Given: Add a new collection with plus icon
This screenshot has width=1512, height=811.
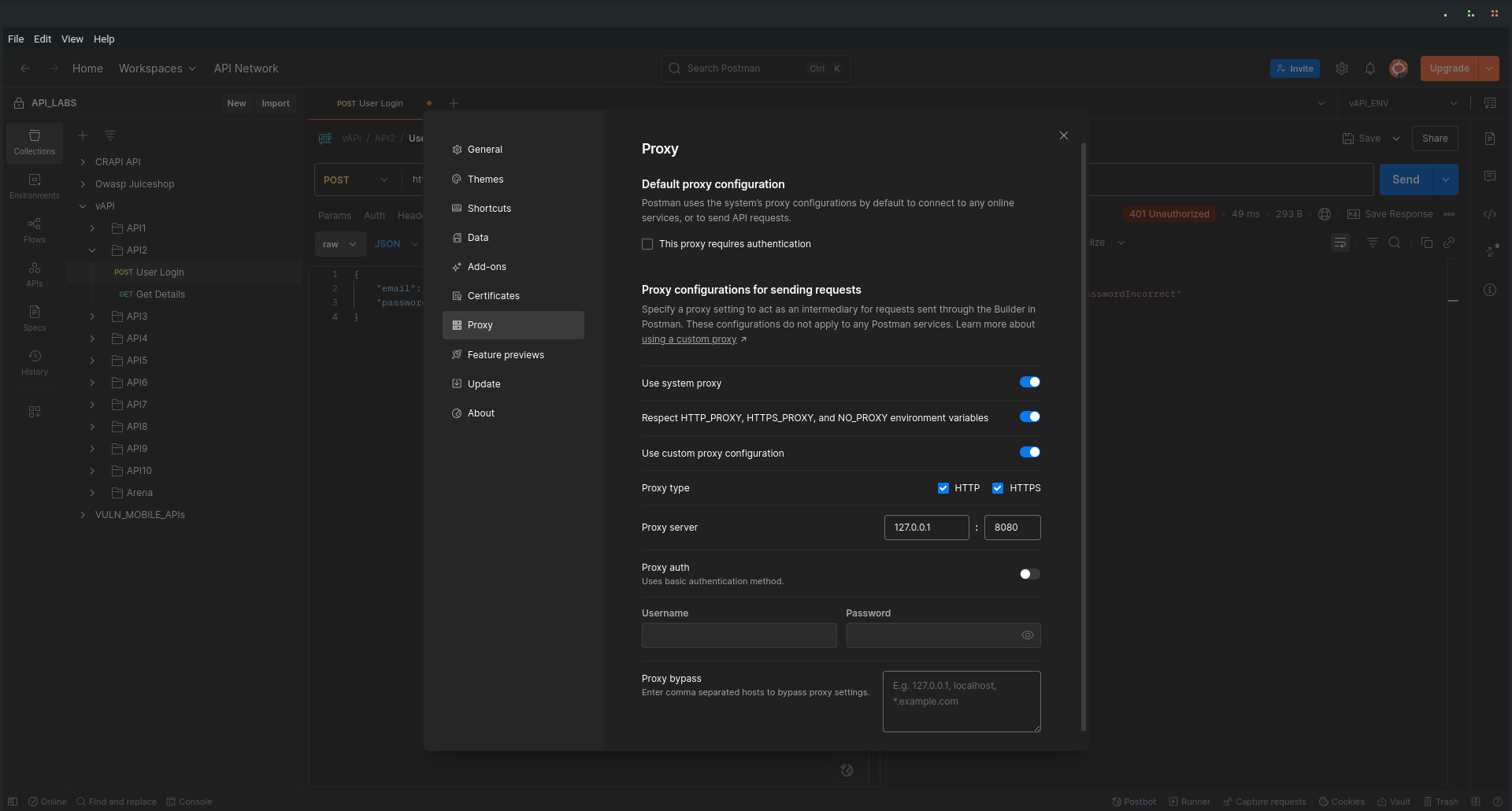Looking at the screenshot, I should 83,135.
